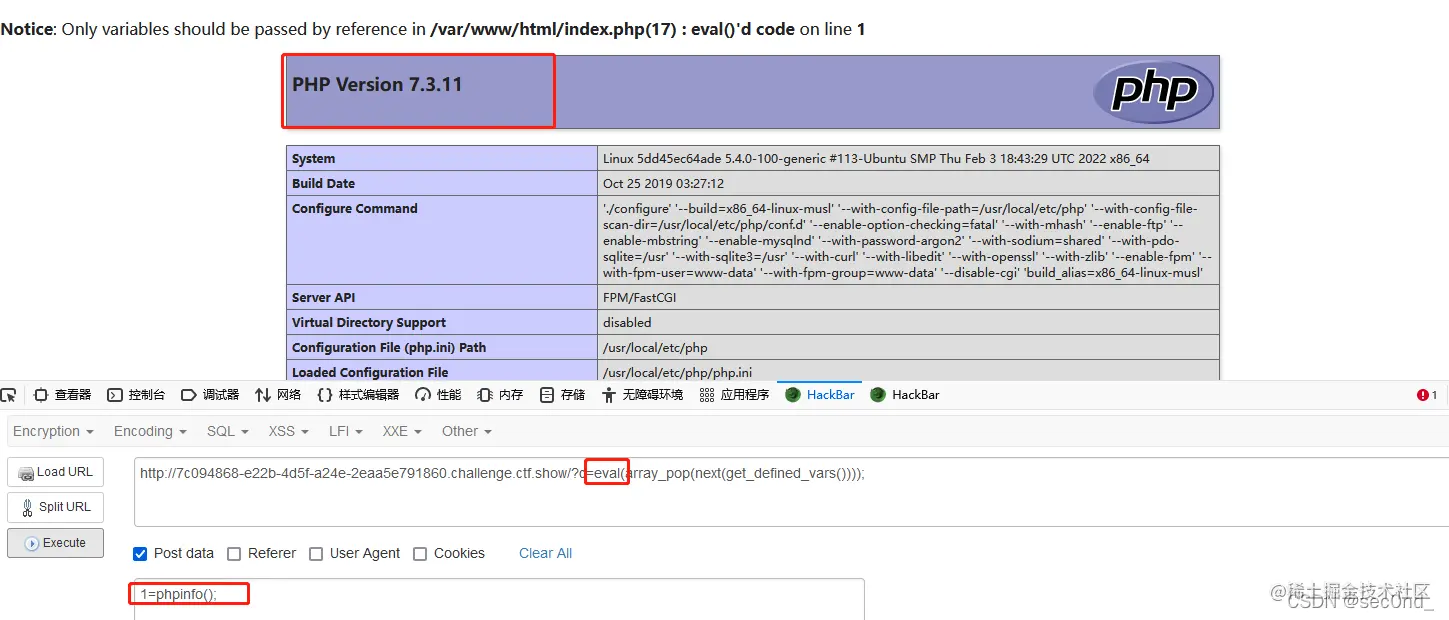Click the Configure Command label
1449x620 pixels.
point(355,208)
